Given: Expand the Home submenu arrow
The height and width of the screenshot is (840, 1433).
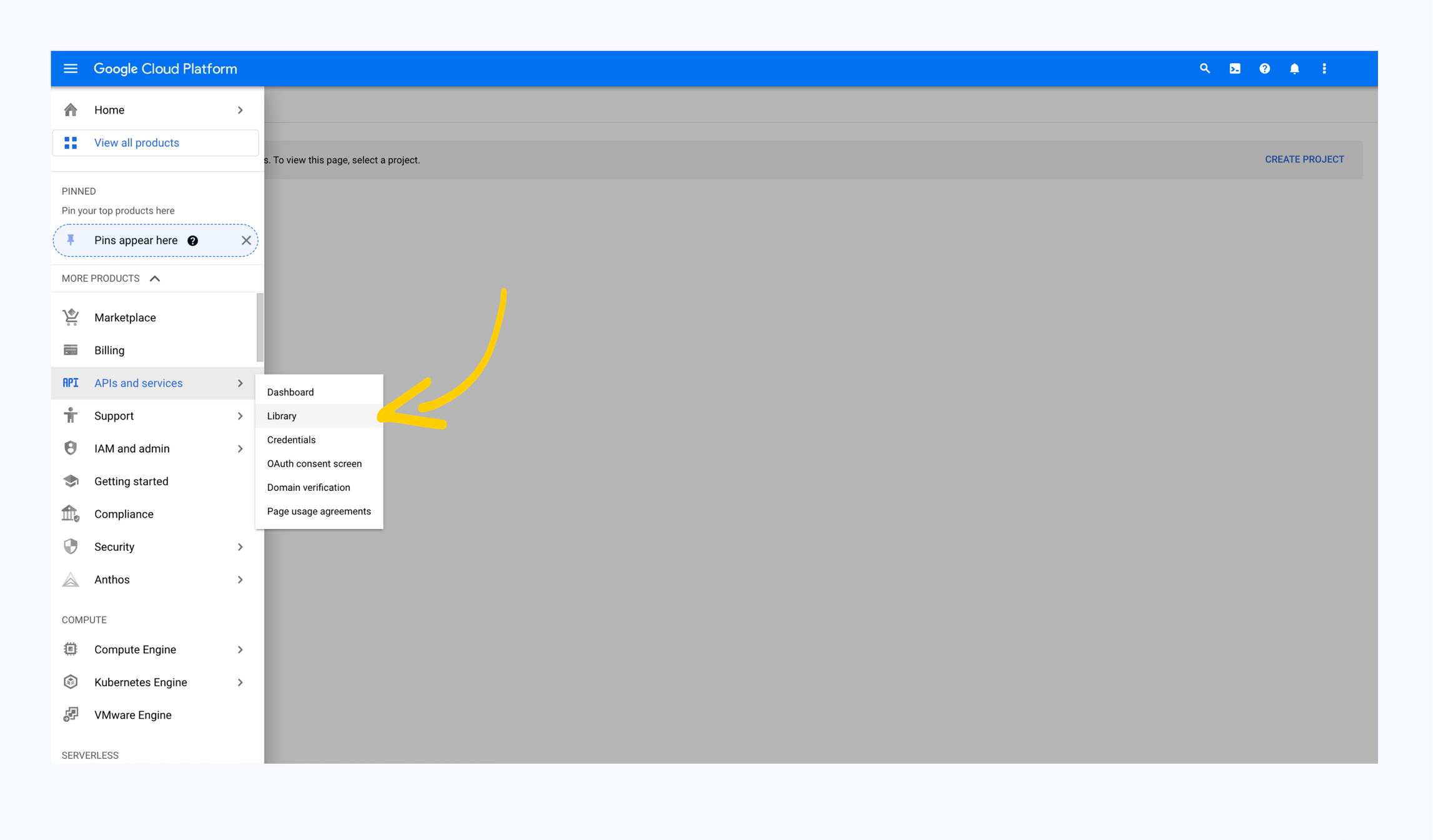Looking at the screenshot, I should coord(240,110).
